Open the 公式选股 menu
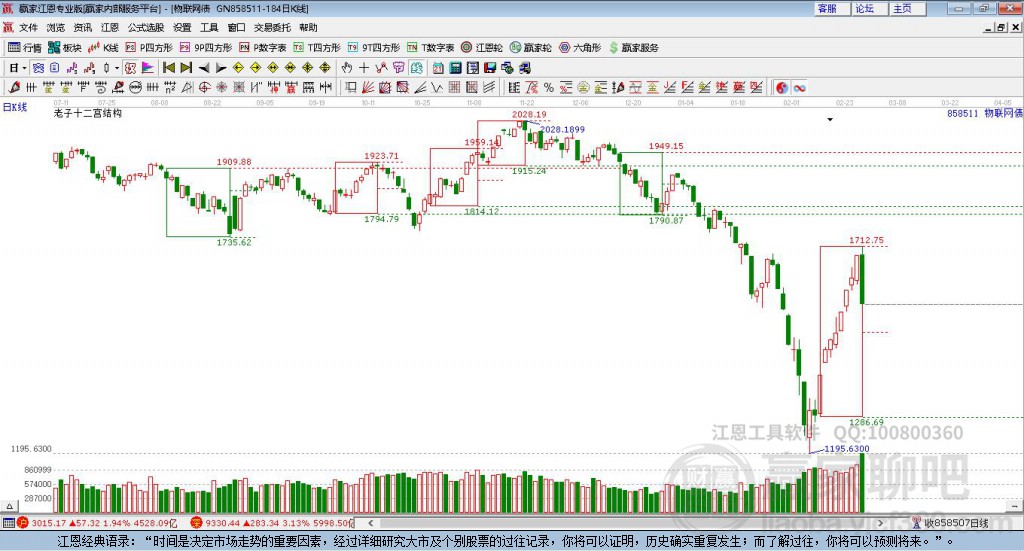1024x551 pixels. pos(146,27)
